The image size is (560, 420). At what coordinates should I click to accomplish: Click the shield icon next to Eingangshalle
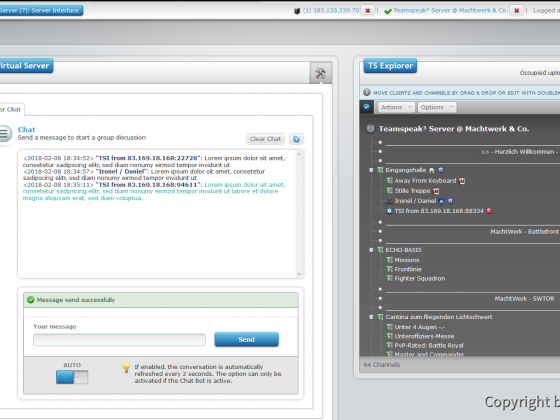[x=441, y=170]
